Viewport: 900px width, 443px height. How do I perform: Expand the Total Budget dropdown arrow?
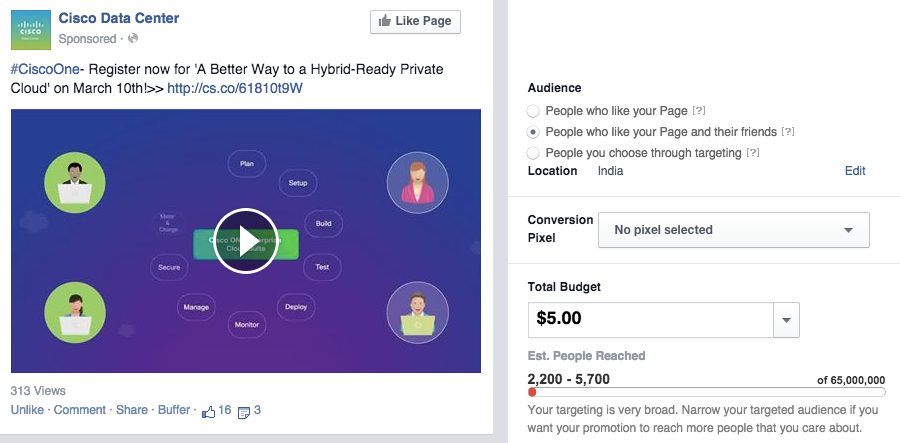786,320
